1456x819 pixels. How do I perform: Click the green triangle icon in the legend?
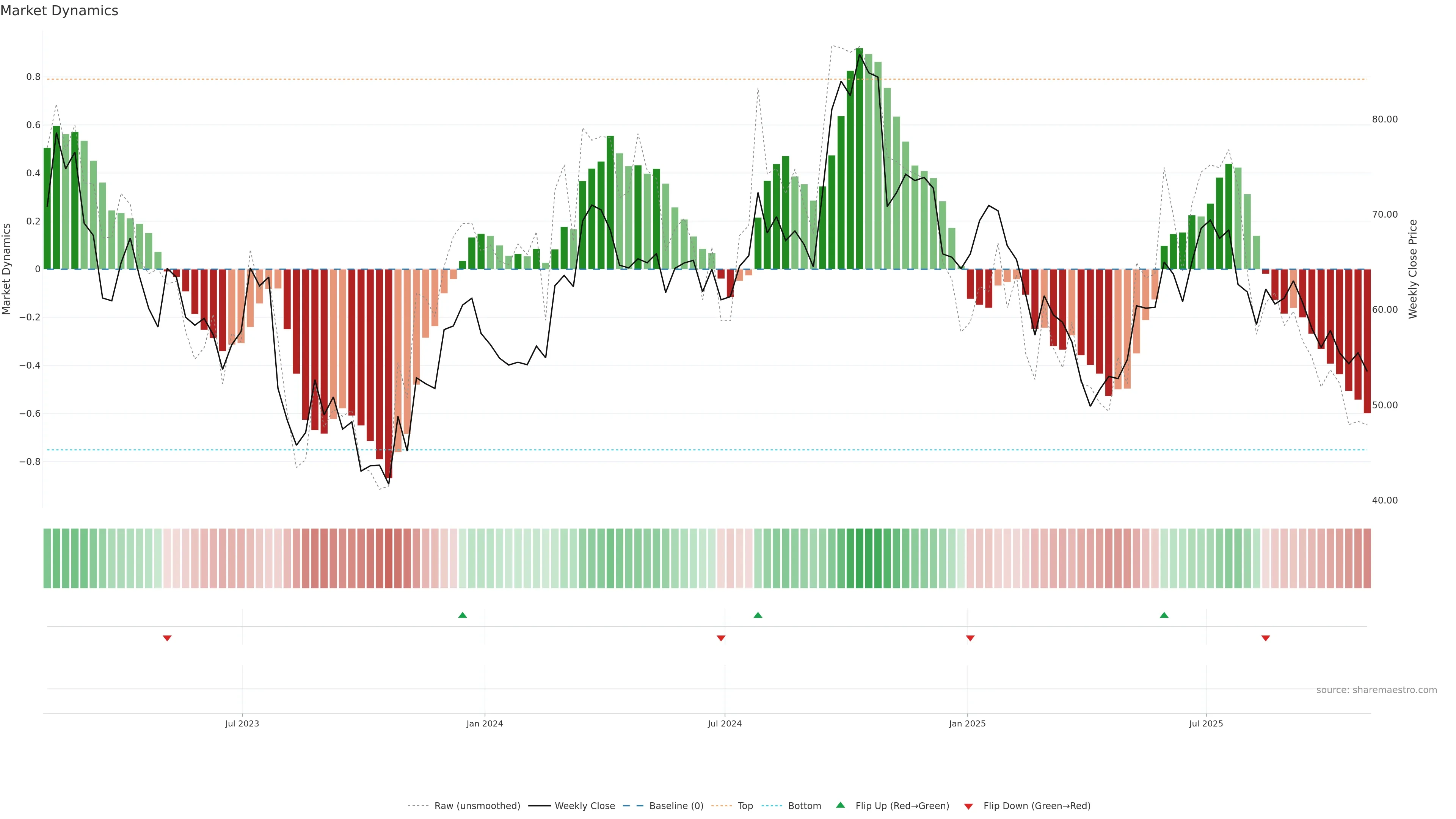click(x=841, y=805)
